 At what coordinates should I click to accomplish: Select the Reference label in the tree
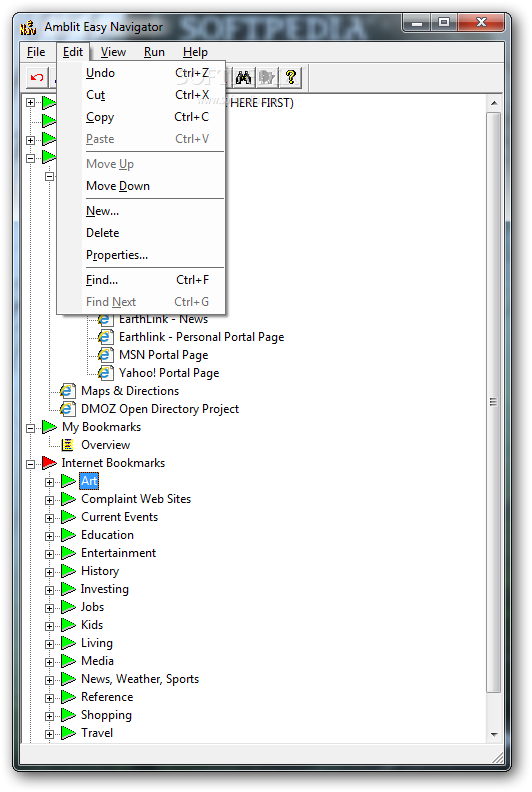pos(107,697)
